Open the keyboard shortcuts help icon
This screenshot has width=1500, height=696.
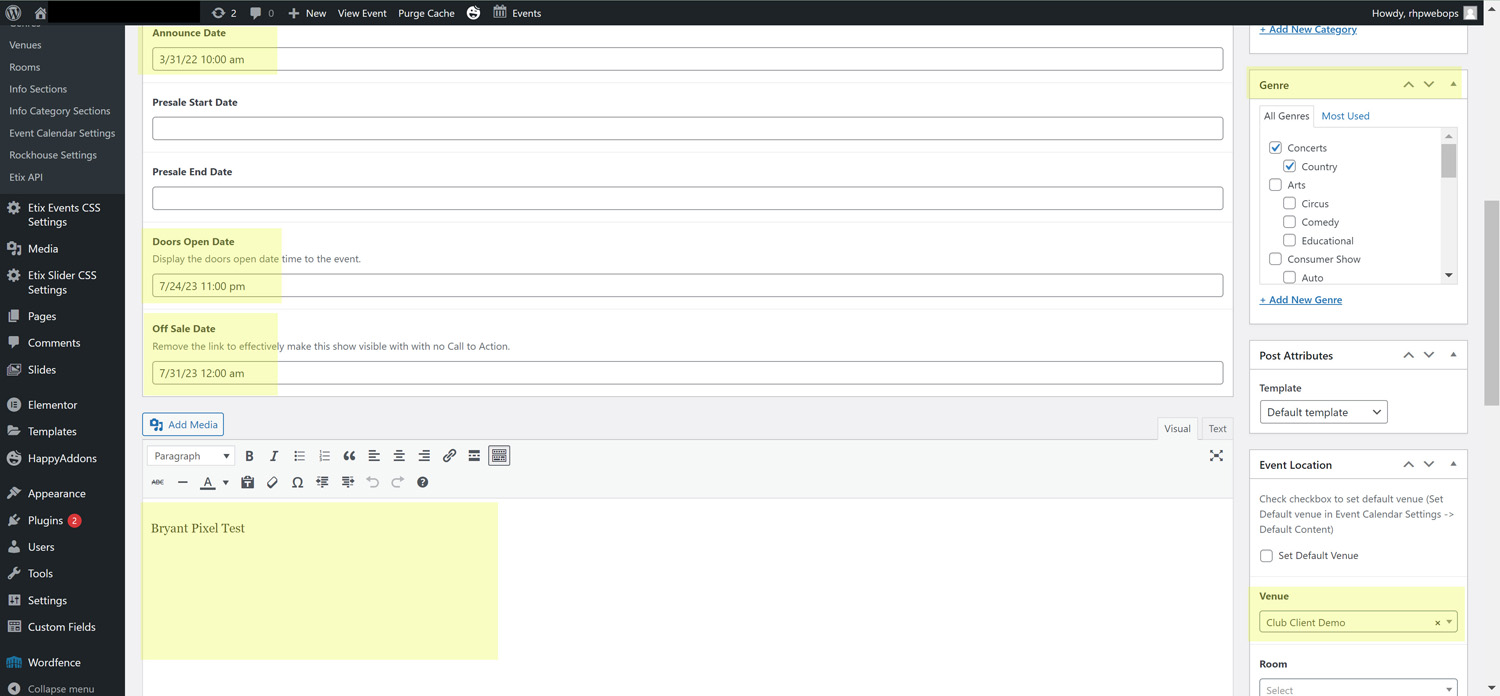pyautogui.click(x=422, y=482)
